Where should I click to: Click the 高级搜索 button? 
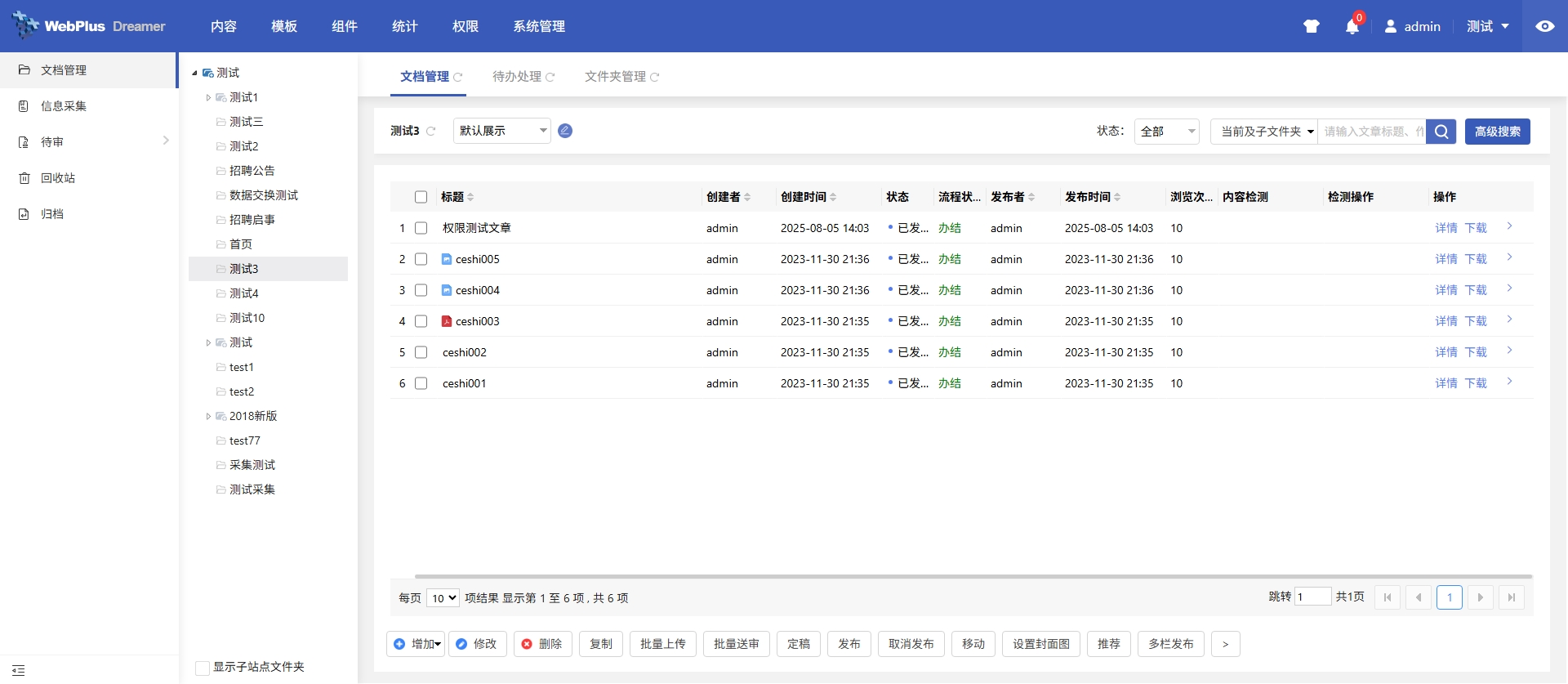1497,132
